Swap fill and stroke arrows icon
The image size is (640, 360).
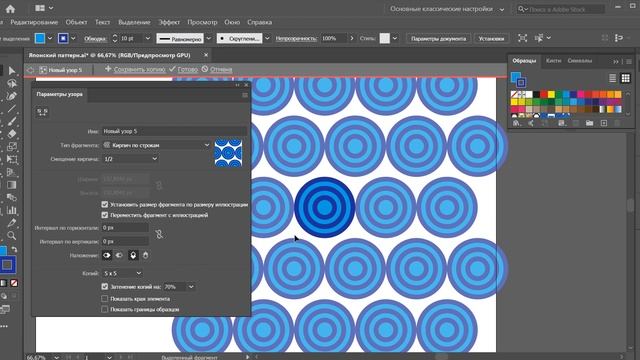click(x=14, y=249)
